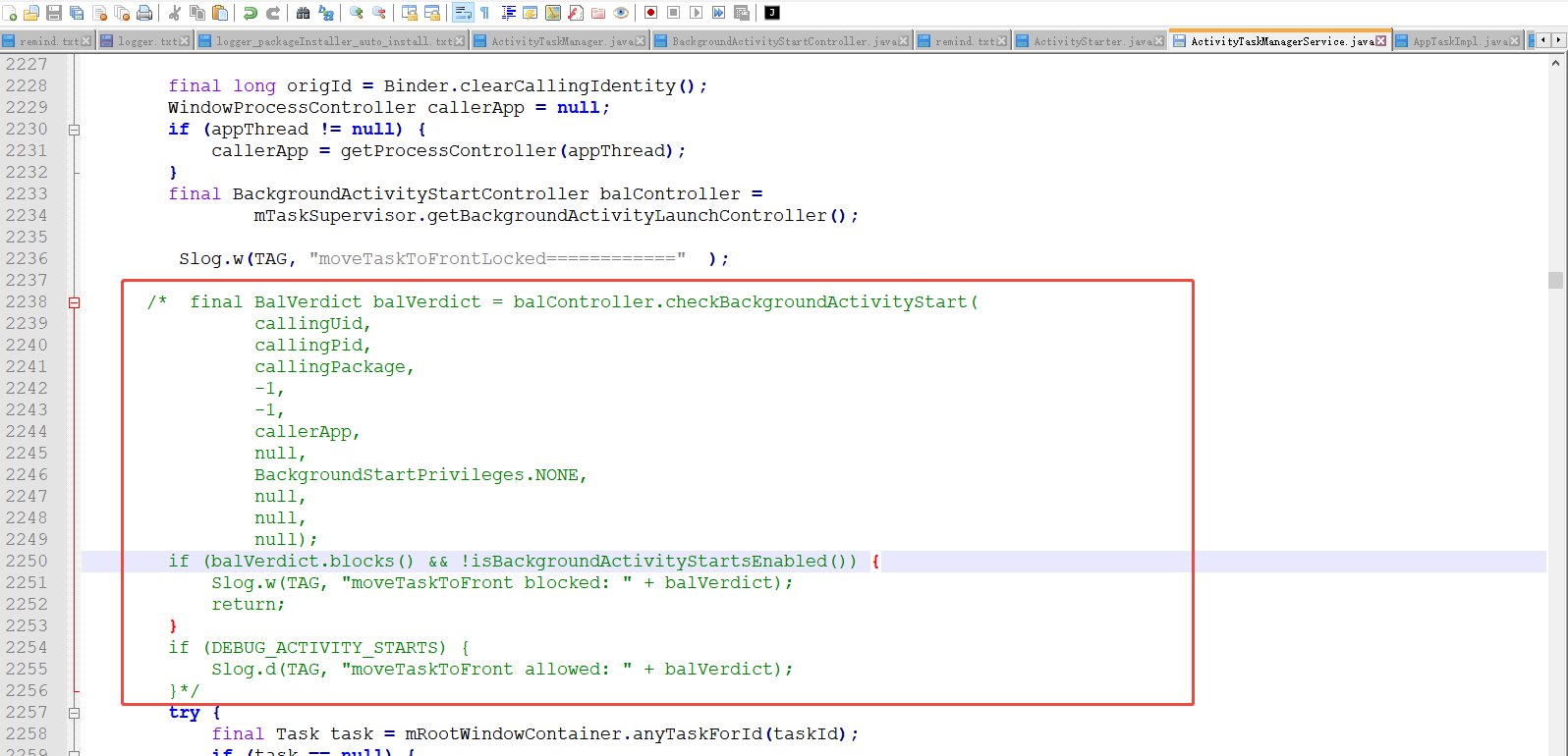
Task: Open the Folder as Workspace panel
Action: click(x=597, y=13)
